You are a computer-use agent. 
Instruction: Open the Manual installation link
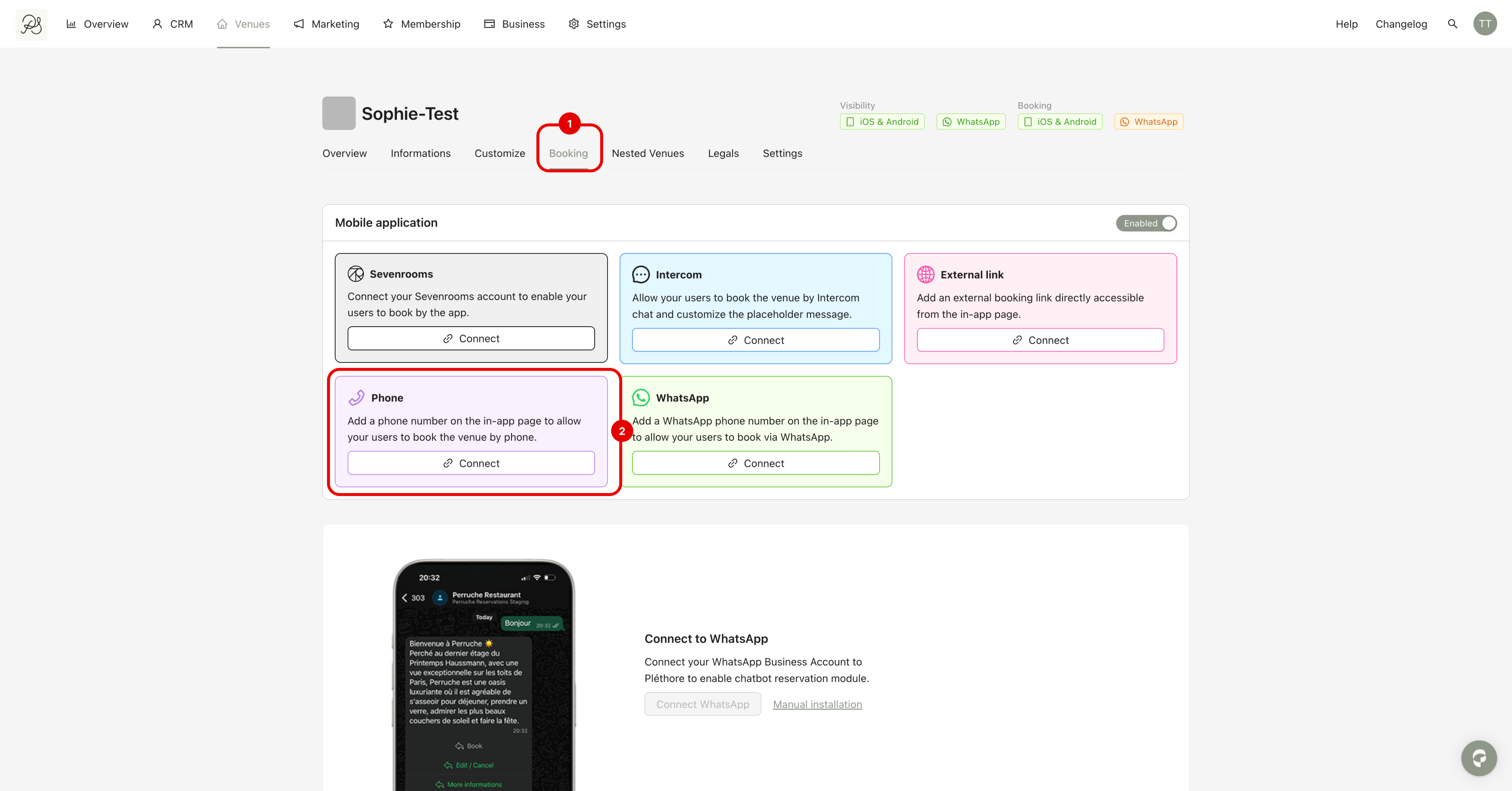(817, 704)
